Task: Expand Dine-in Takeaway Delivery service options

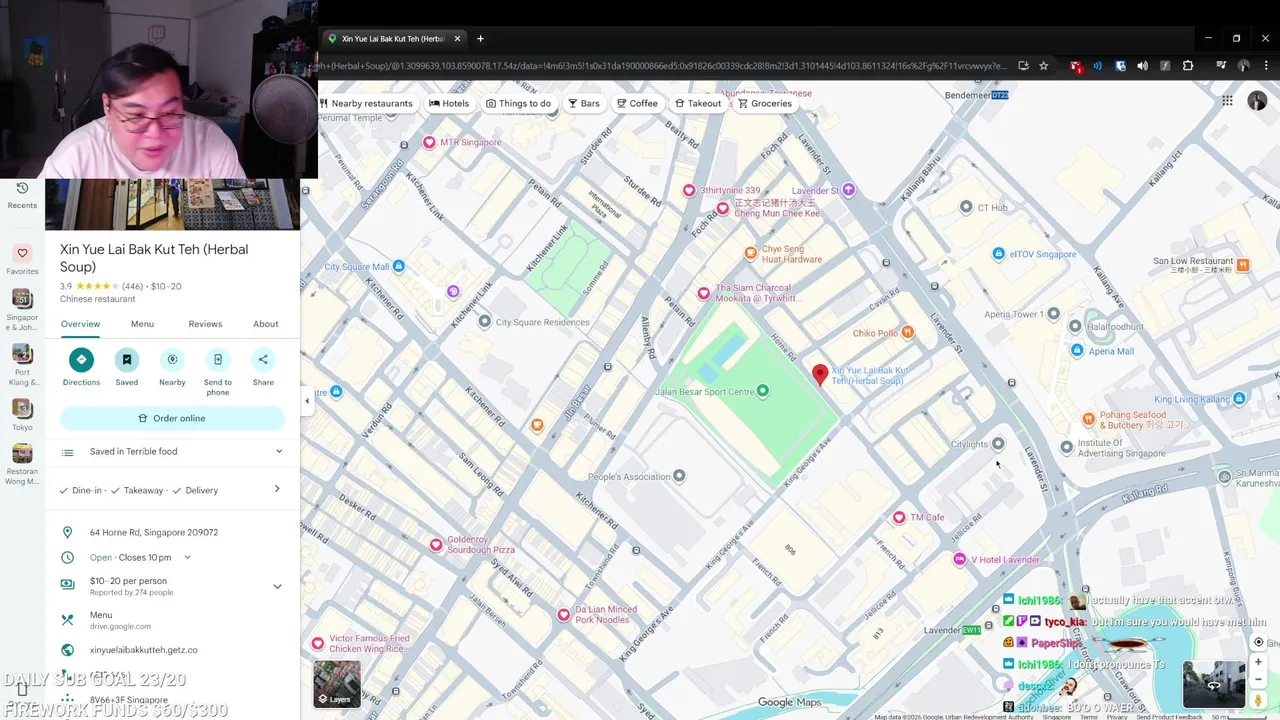Action: (x=172, y=490)
